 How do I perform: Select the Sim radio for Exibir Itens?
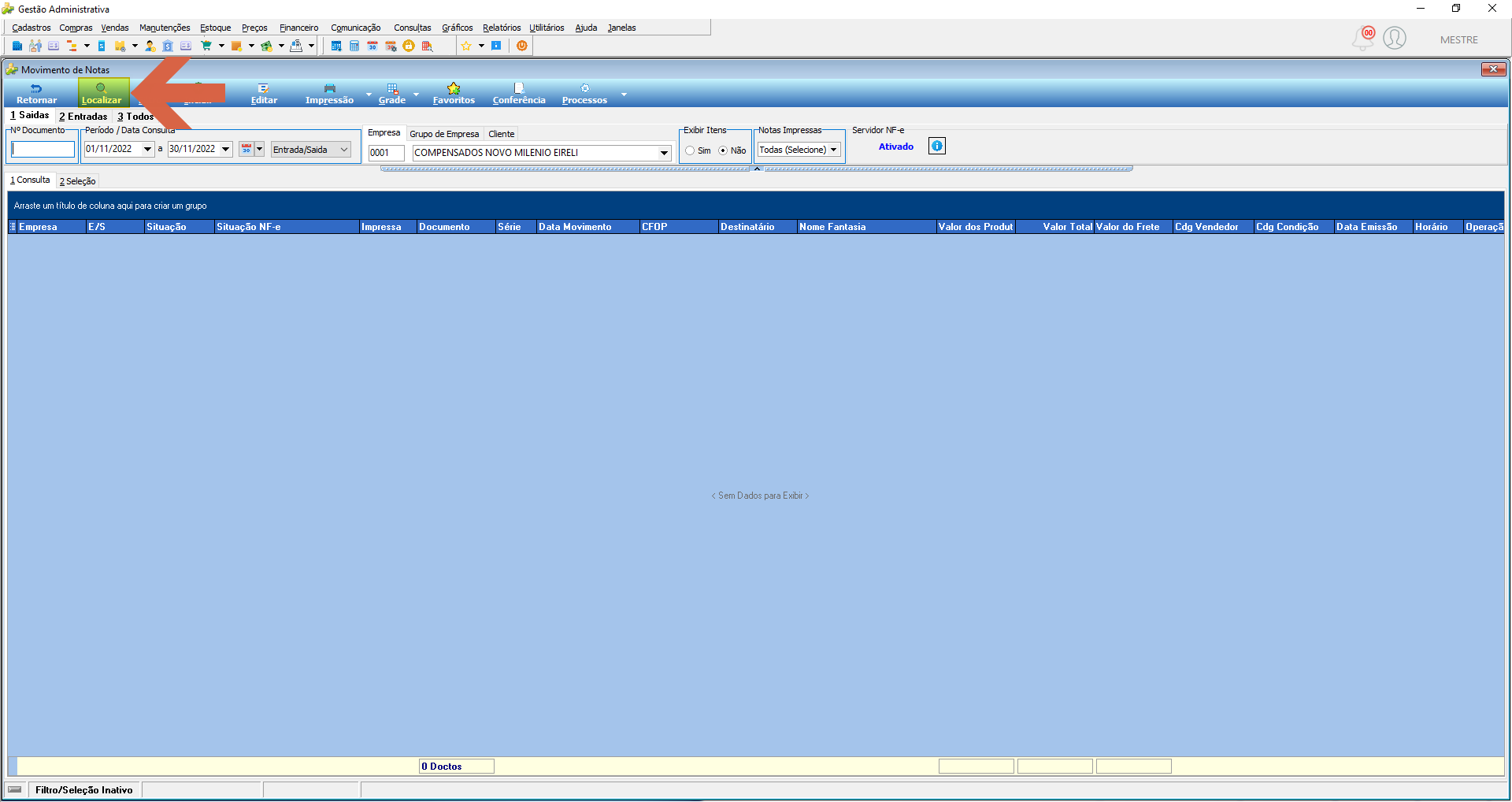690,150
